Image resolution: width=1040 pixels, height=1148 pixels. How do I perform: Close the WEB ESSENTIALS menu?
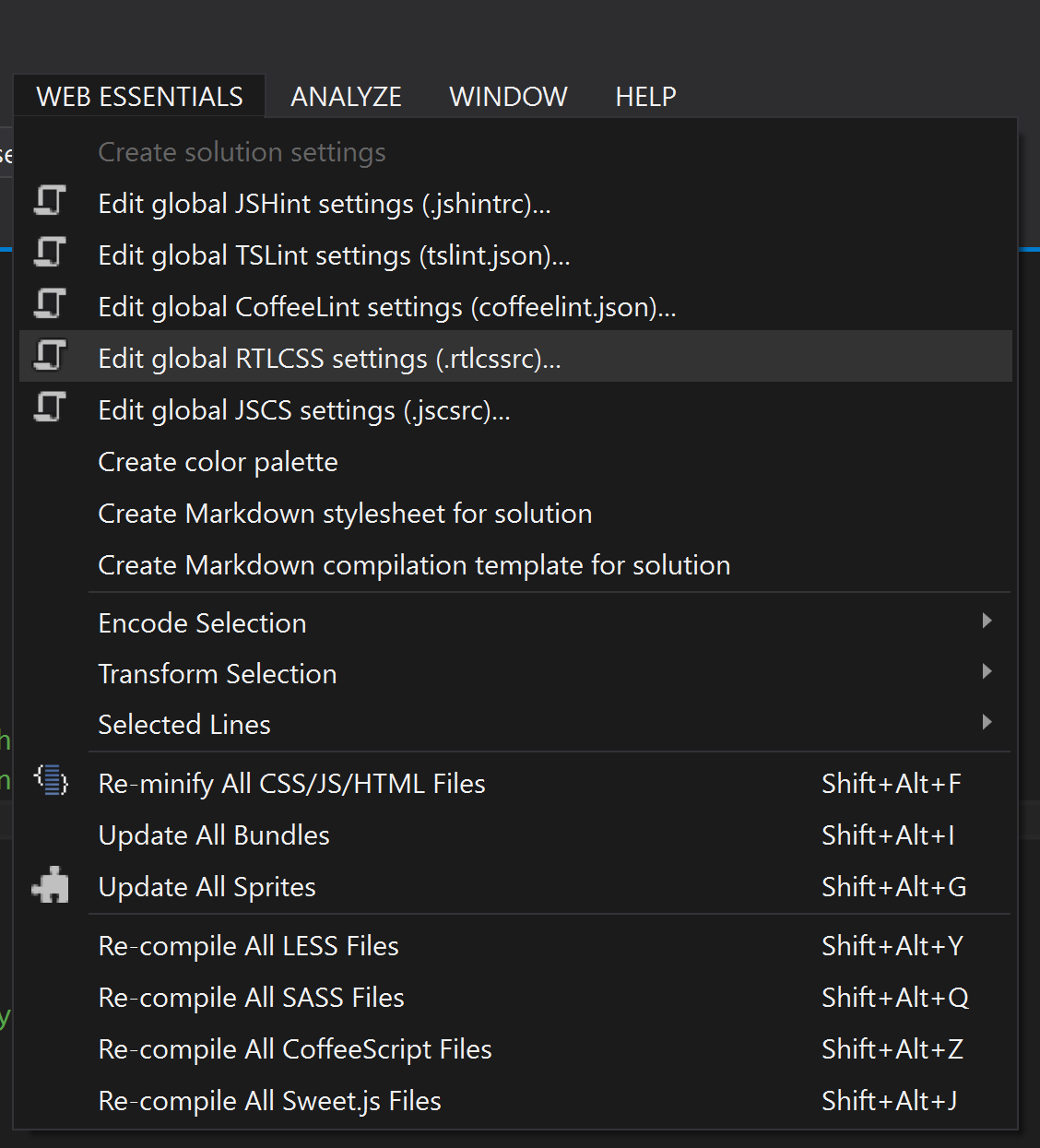[139, 97]
